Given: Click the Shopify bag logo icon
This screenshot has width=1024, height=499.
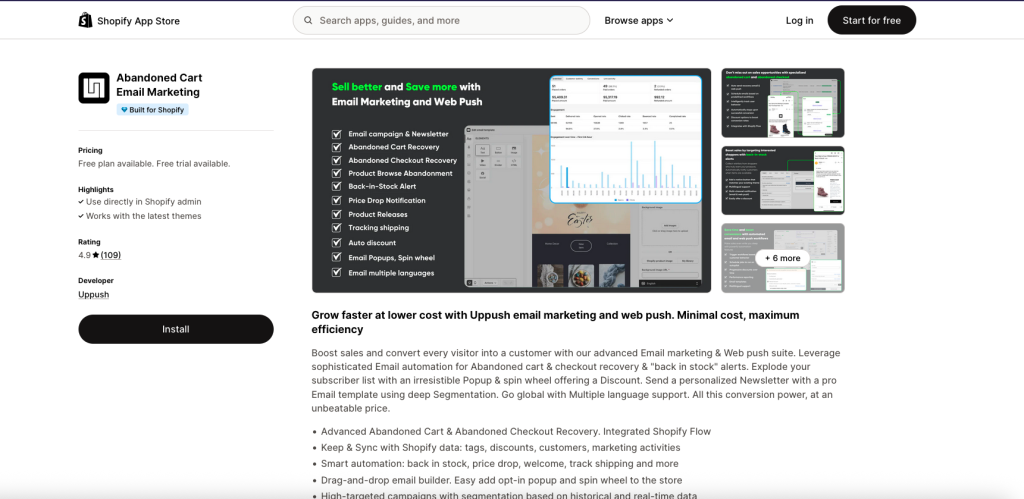Looking at the screenshot, I should click(x=85, y=20).
